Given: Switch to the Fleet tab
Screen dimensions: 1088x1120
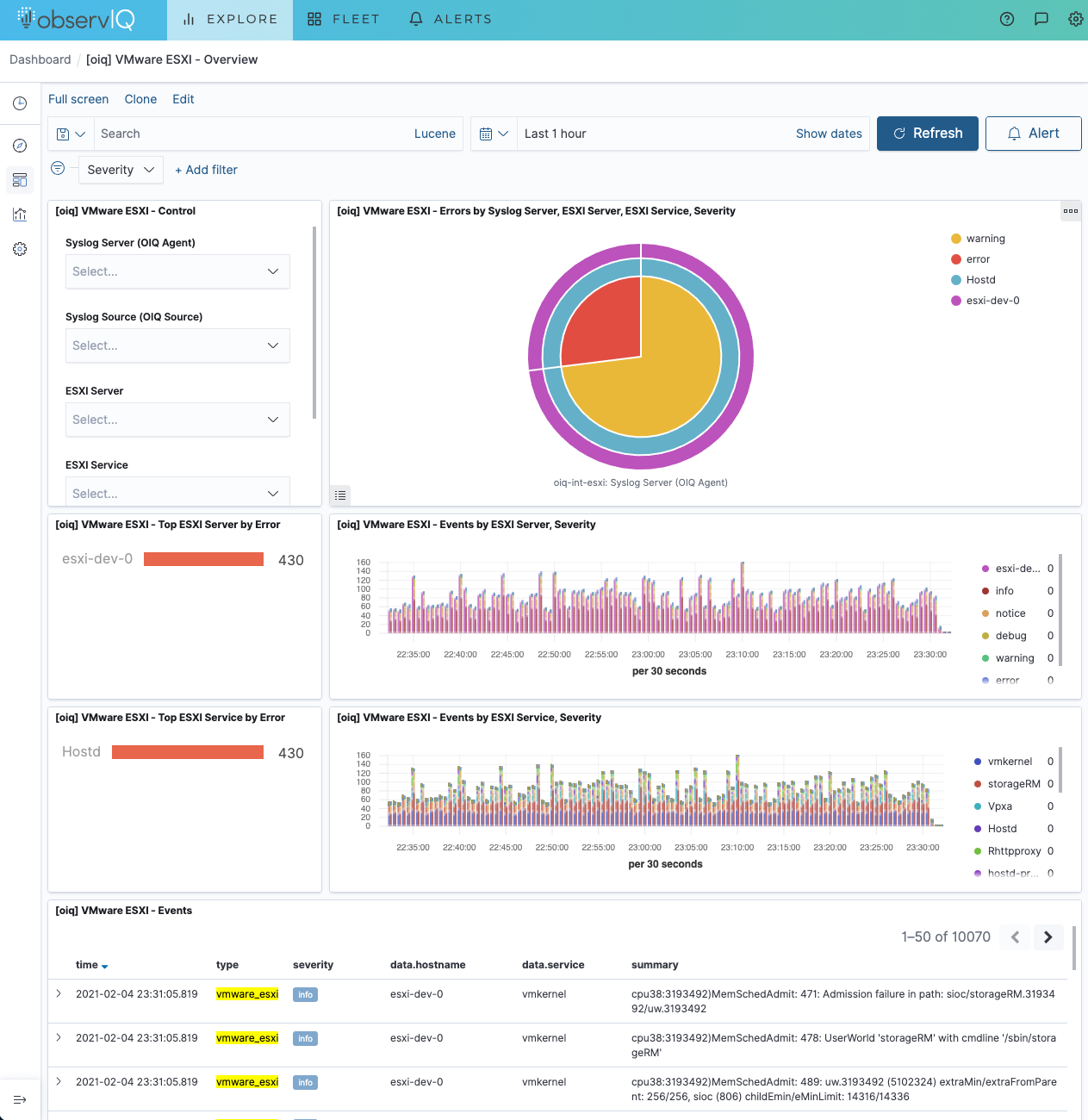Looking at the screenshot, I should tap(344, 19).
